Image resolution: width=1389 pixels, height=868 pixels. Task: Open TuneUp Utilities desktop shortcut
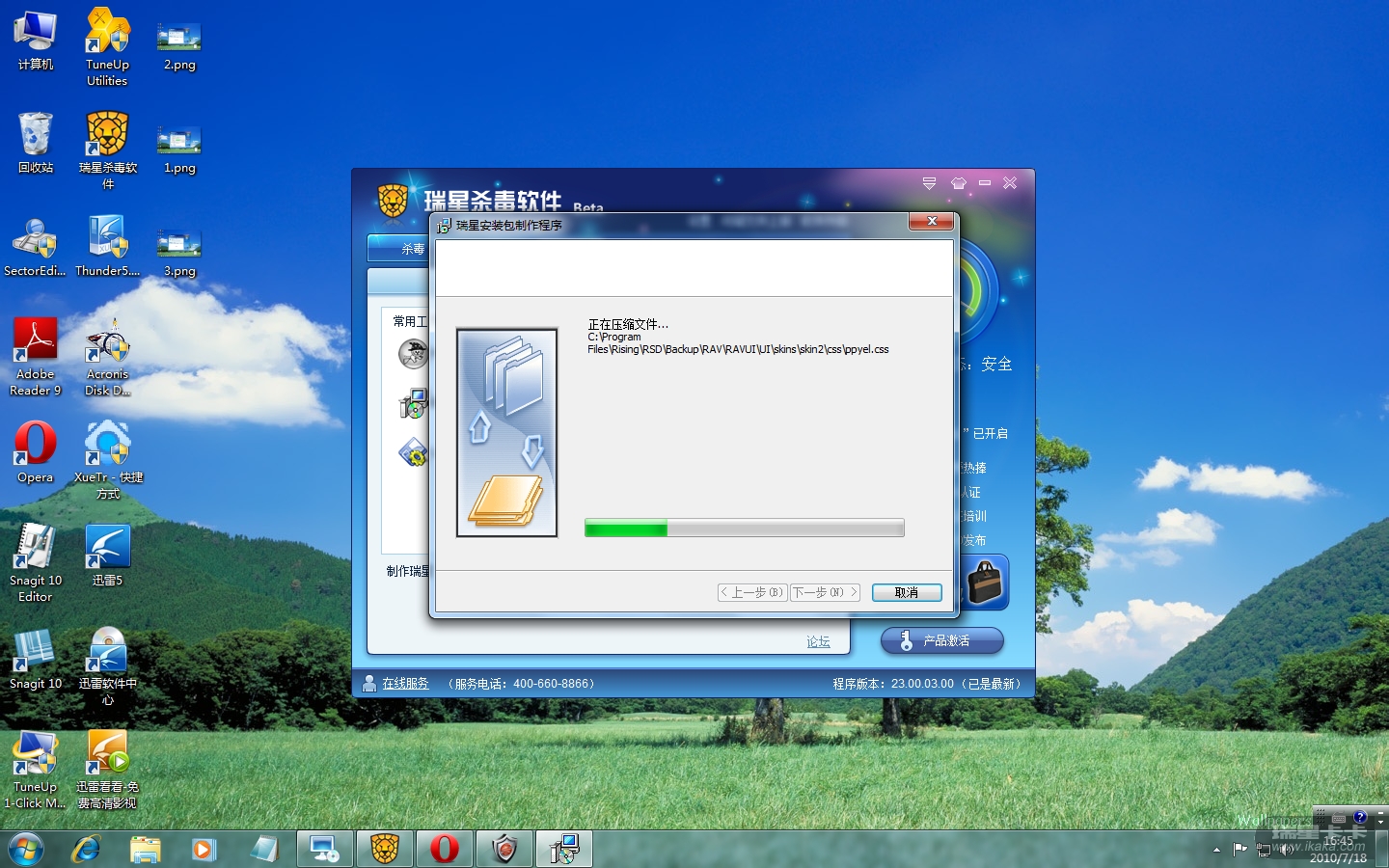[x=107, y=48]
